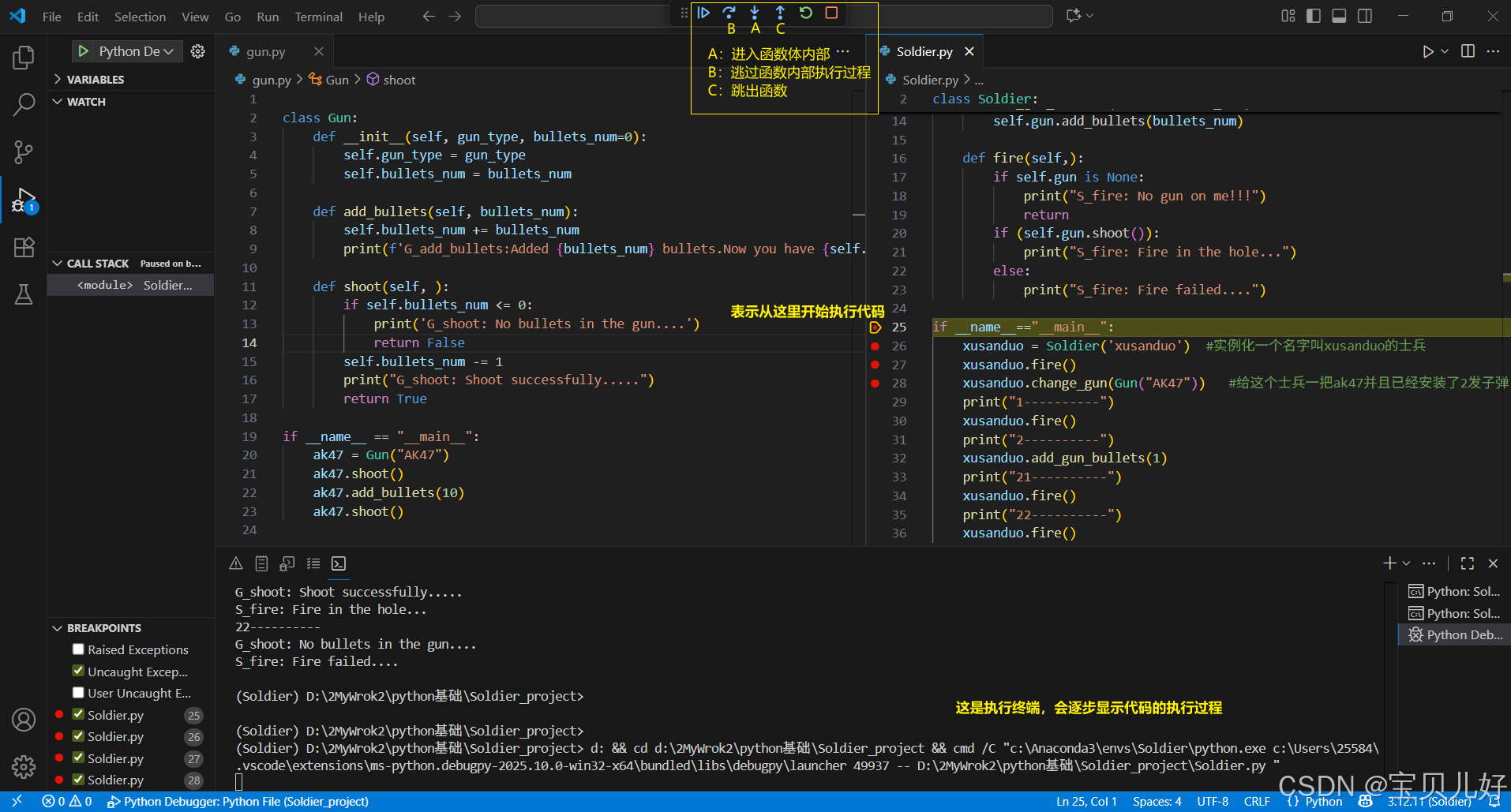The width and height of the screenshot is (1511, 812).
Task: Open debug configuration dropdown Python De
Action: 137,51
